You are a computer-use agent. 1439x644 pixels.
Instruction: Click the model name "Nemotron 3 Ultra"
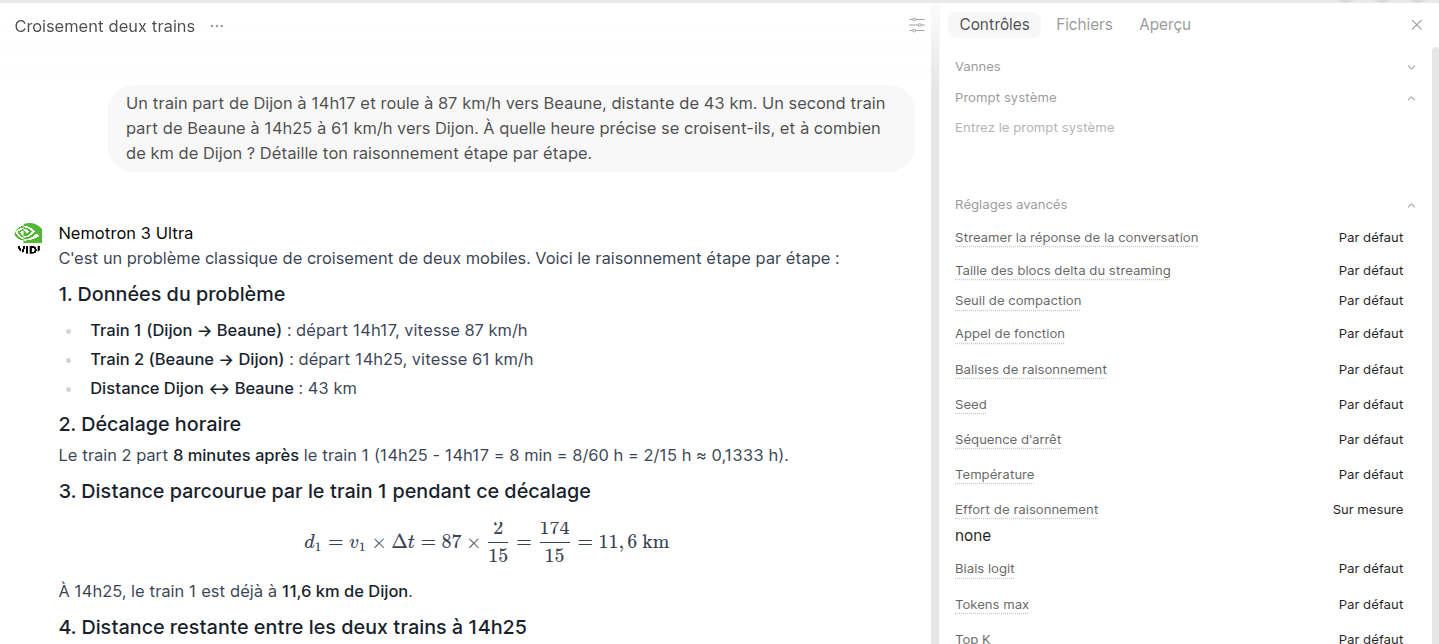(x=126, y=233)
